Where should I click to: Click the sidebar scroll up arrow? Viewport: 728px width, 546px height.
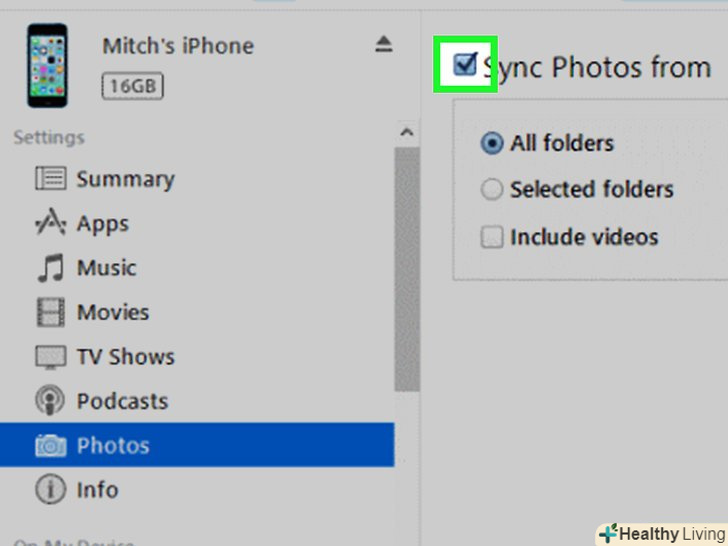(x=407, y=133)
